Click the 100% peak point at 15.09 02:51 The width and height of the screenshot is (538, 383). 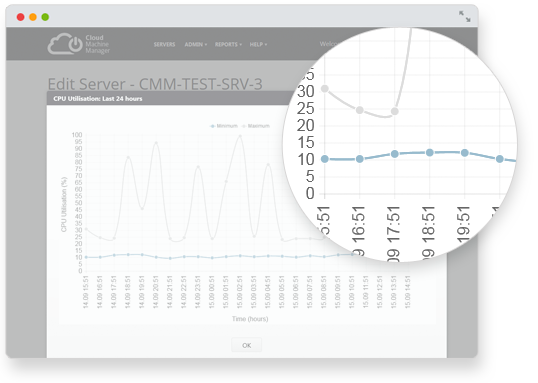240,136
